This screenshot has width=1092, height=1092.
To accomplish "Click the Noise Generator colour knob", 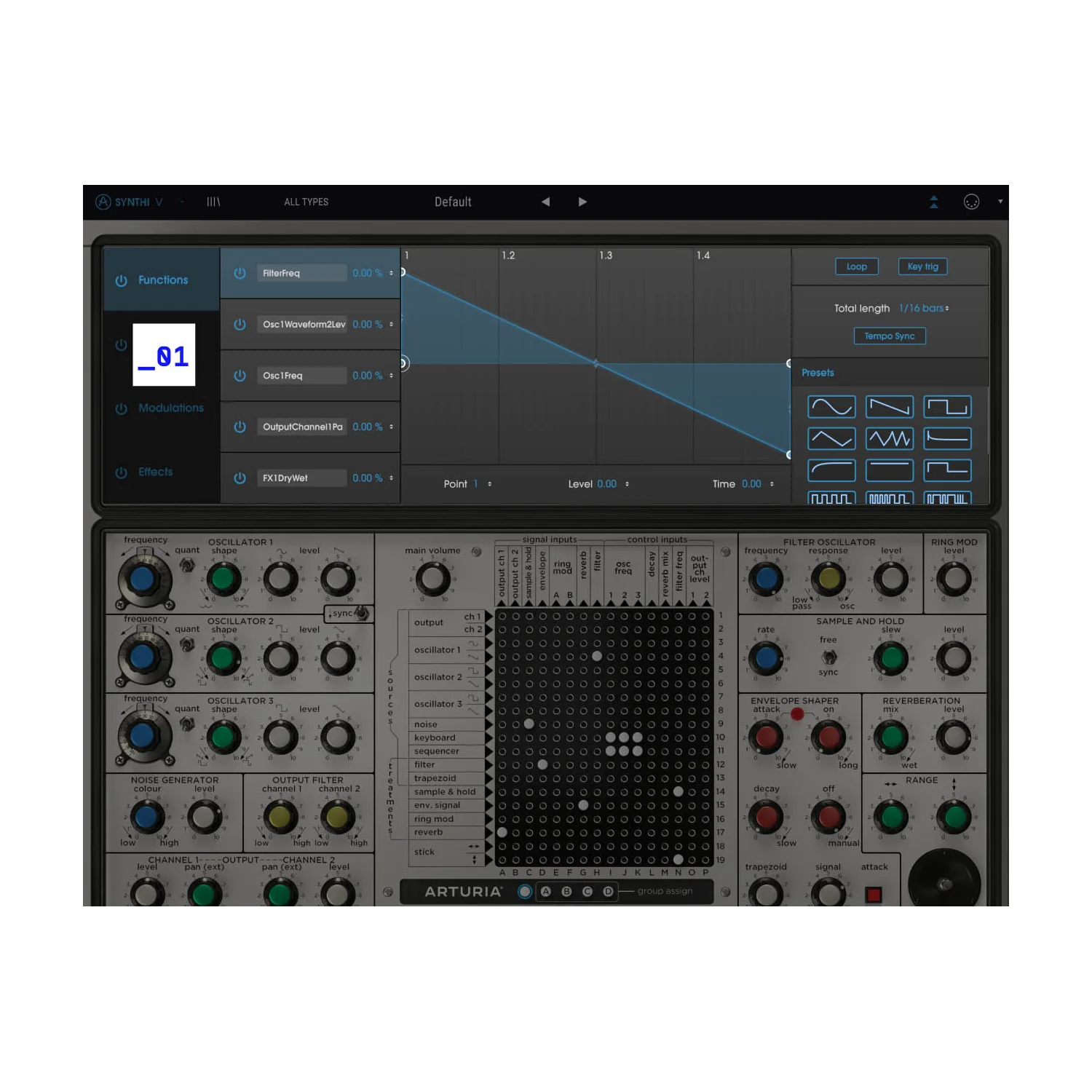I will click(146, 817).
